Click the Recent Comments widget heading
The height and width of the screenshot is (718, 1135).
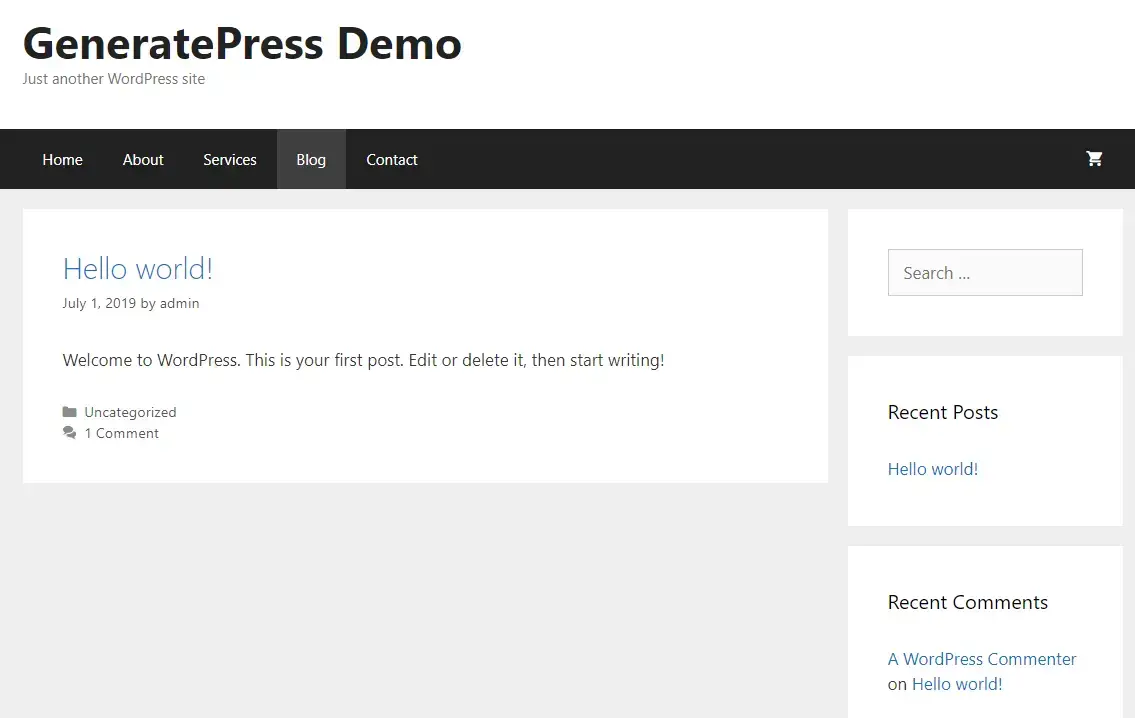coord(967,602)
